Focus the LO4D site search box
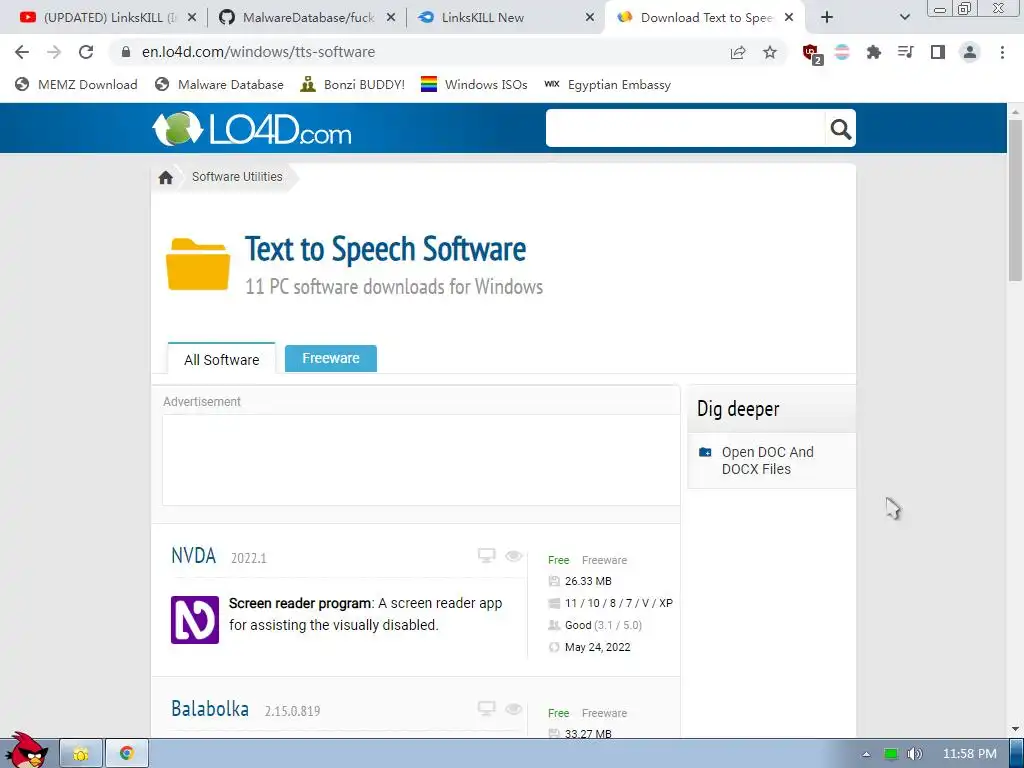This screenshot has height=768, width=1024. 686,129
